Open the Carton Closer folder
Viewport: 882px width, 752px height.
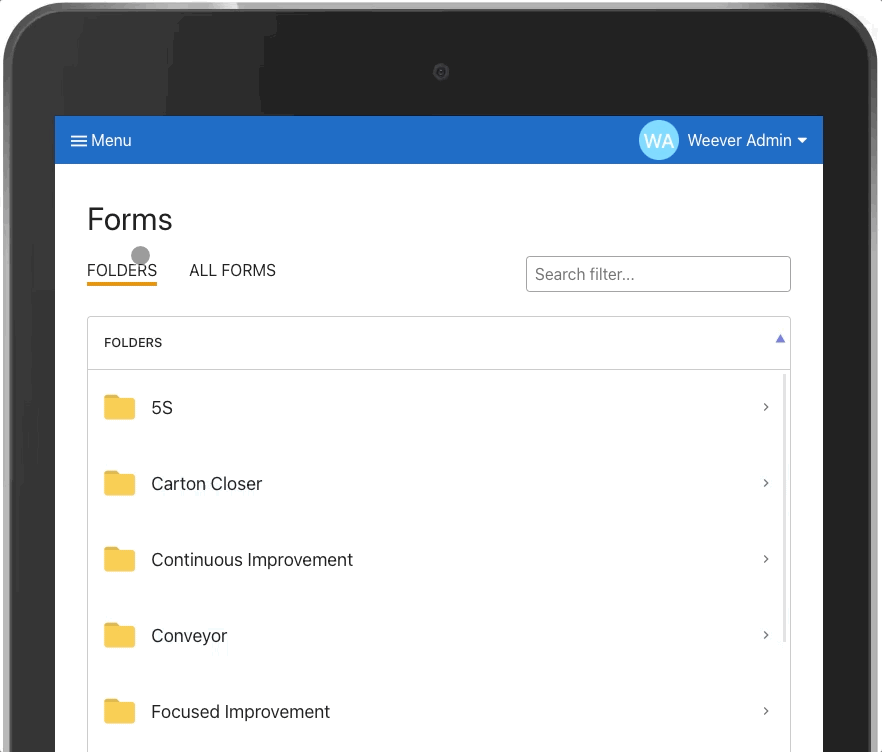point(206,483)
